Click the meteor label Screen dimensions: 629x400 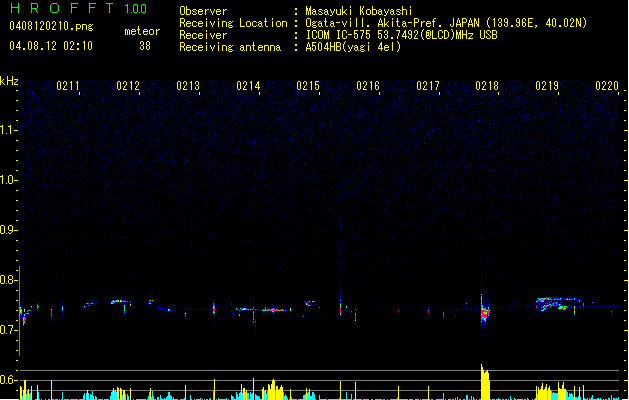[142, 31]
